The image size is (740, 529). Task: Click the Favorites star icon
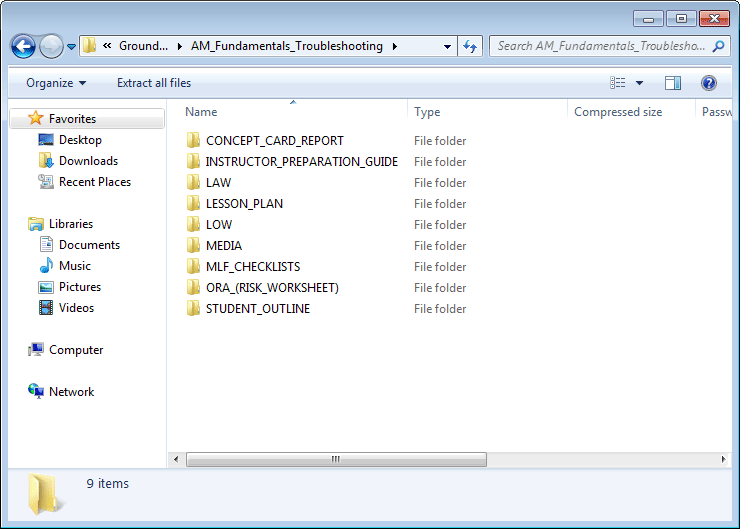tap(35, 118)
